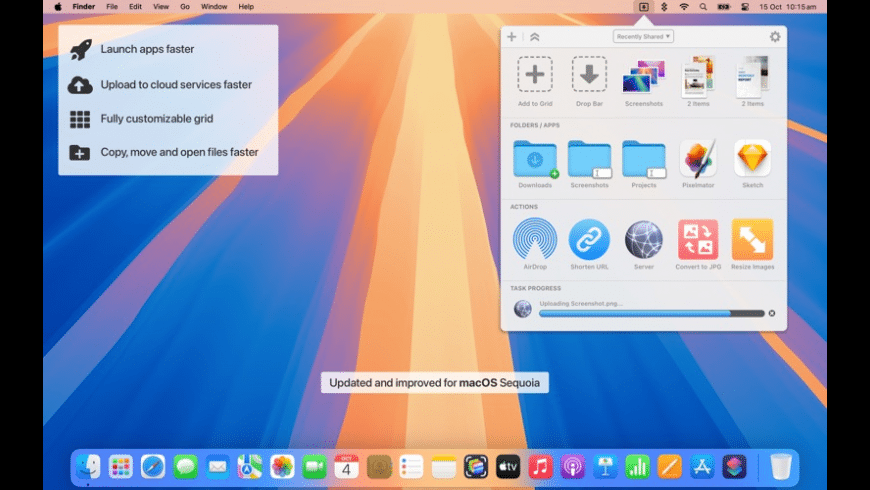Viewport: 870px width, 490px height.
Task: Open the Recently Shared dropdown
Action: tap(643, 36)
